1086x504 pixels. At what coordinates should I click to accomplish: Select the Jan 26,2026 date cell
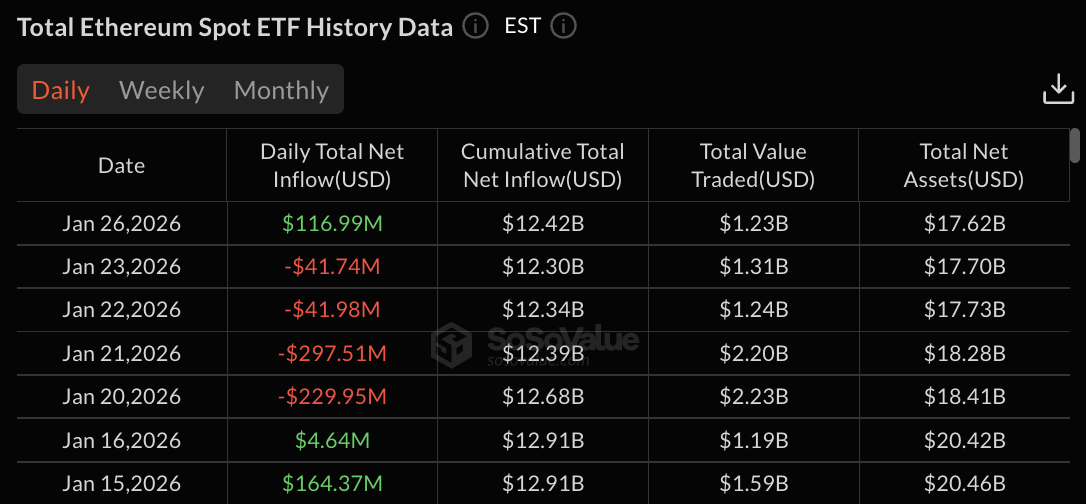tap(122, 223)
